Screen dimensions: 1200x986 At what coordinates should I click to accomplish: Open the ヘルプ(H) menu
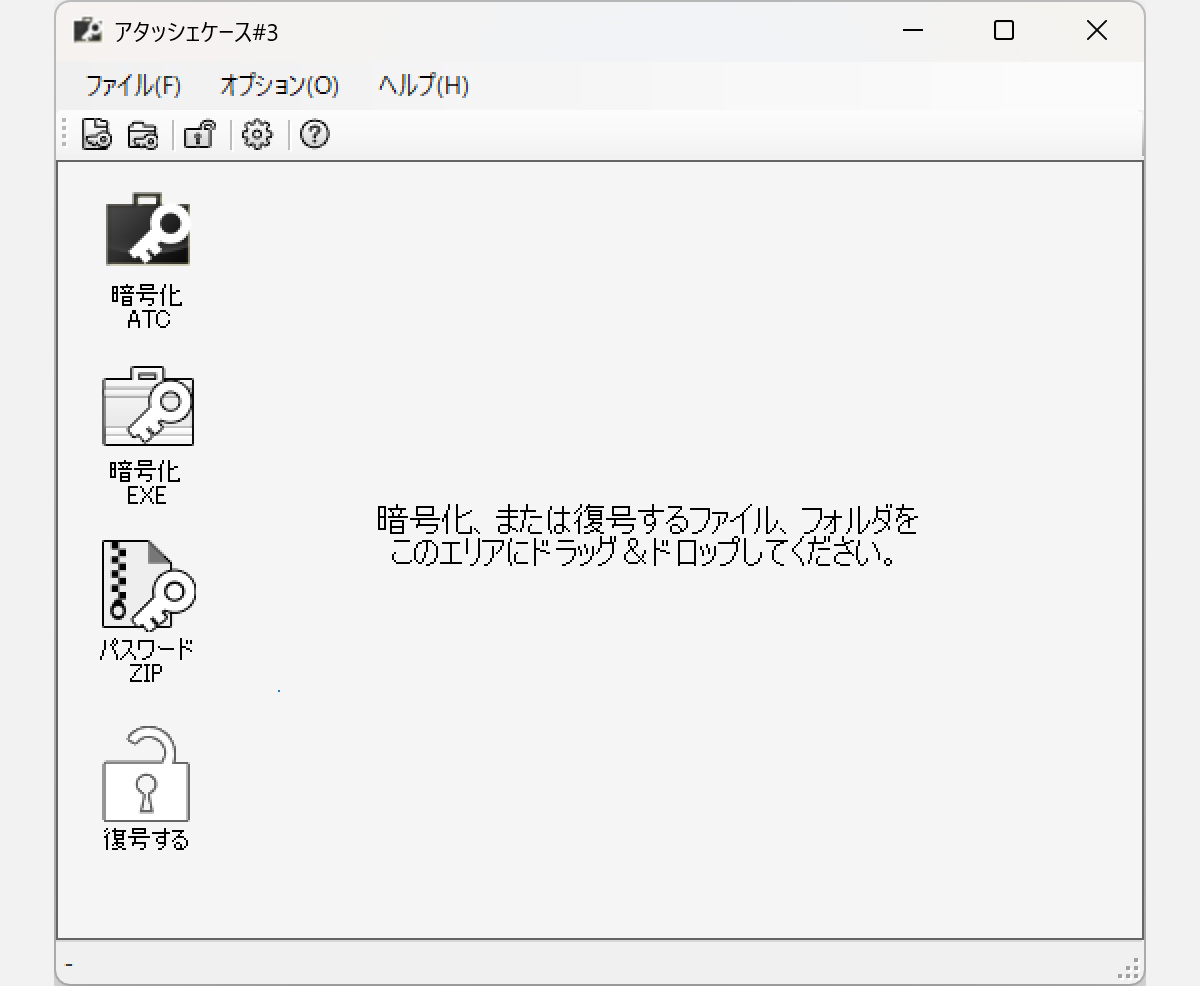[423, 86]
